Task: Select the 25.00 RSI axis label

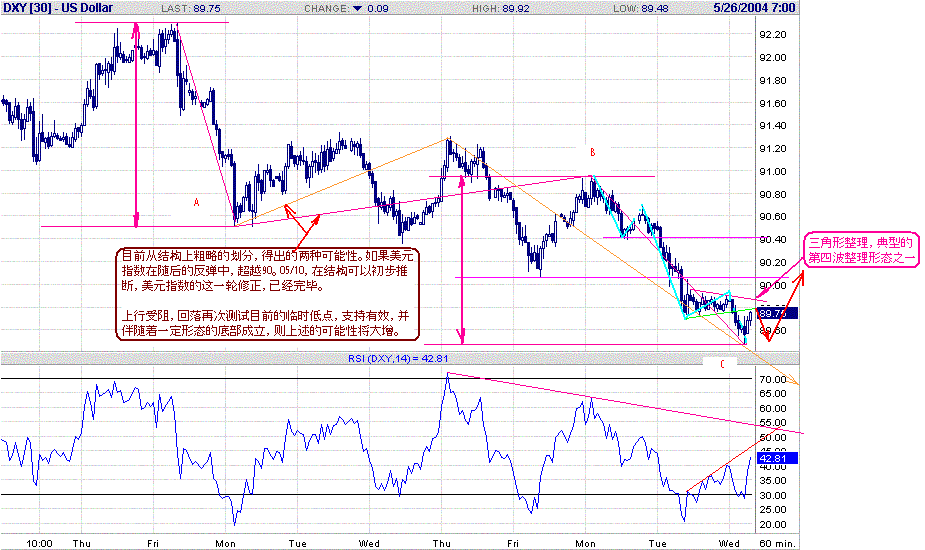Action: coord(772,510)
